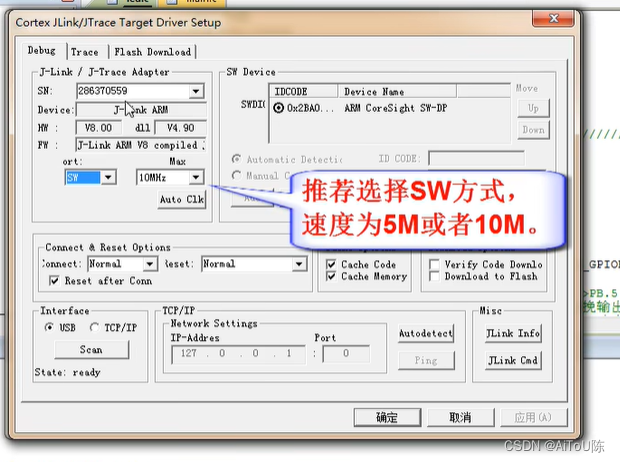The width and height of the screenshot is (620, 462).
Task: Click the Autodetect button
Action: [x=426, y=333]
